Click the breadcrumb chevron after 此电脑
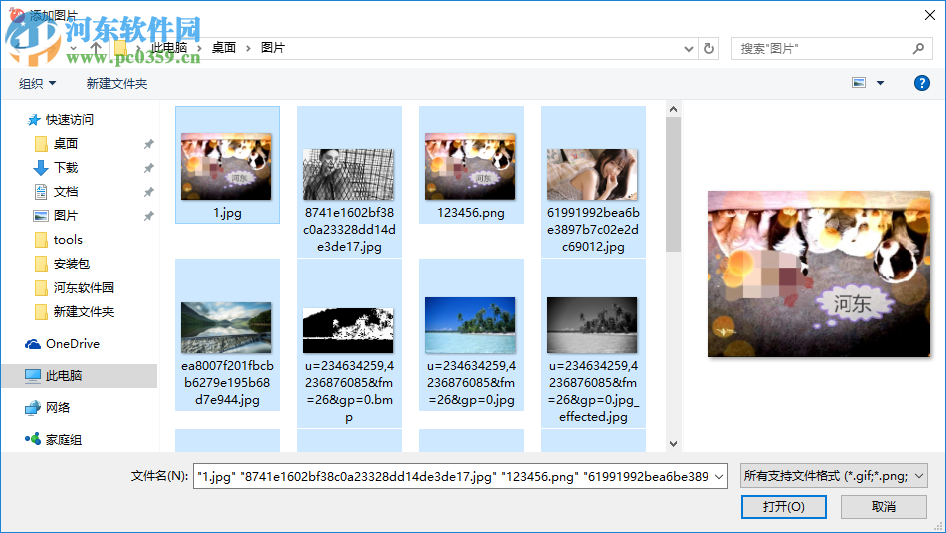This screenshot has width=946, height=533. 199,48
